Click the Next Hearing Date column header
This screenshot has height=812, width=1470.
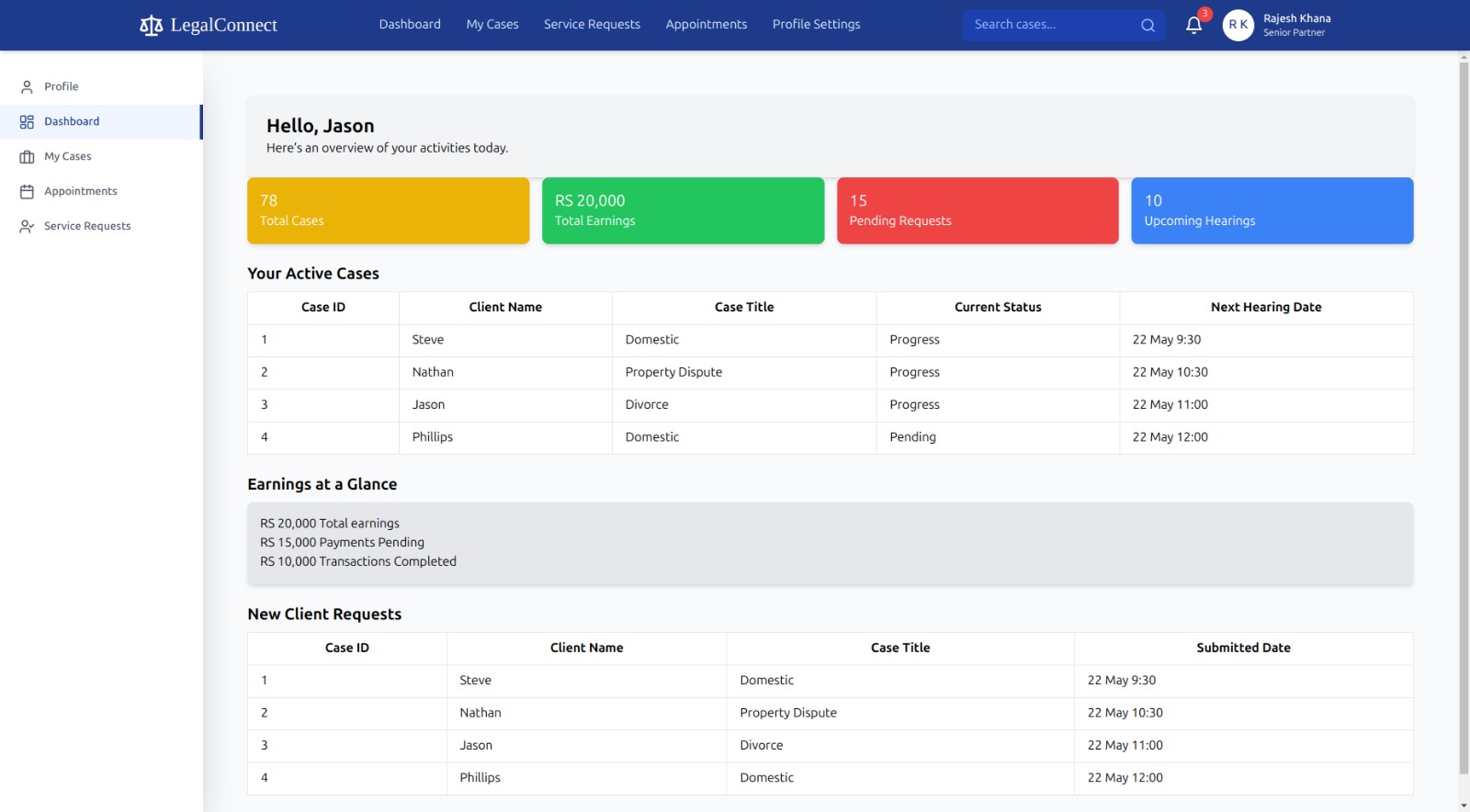1266,308
